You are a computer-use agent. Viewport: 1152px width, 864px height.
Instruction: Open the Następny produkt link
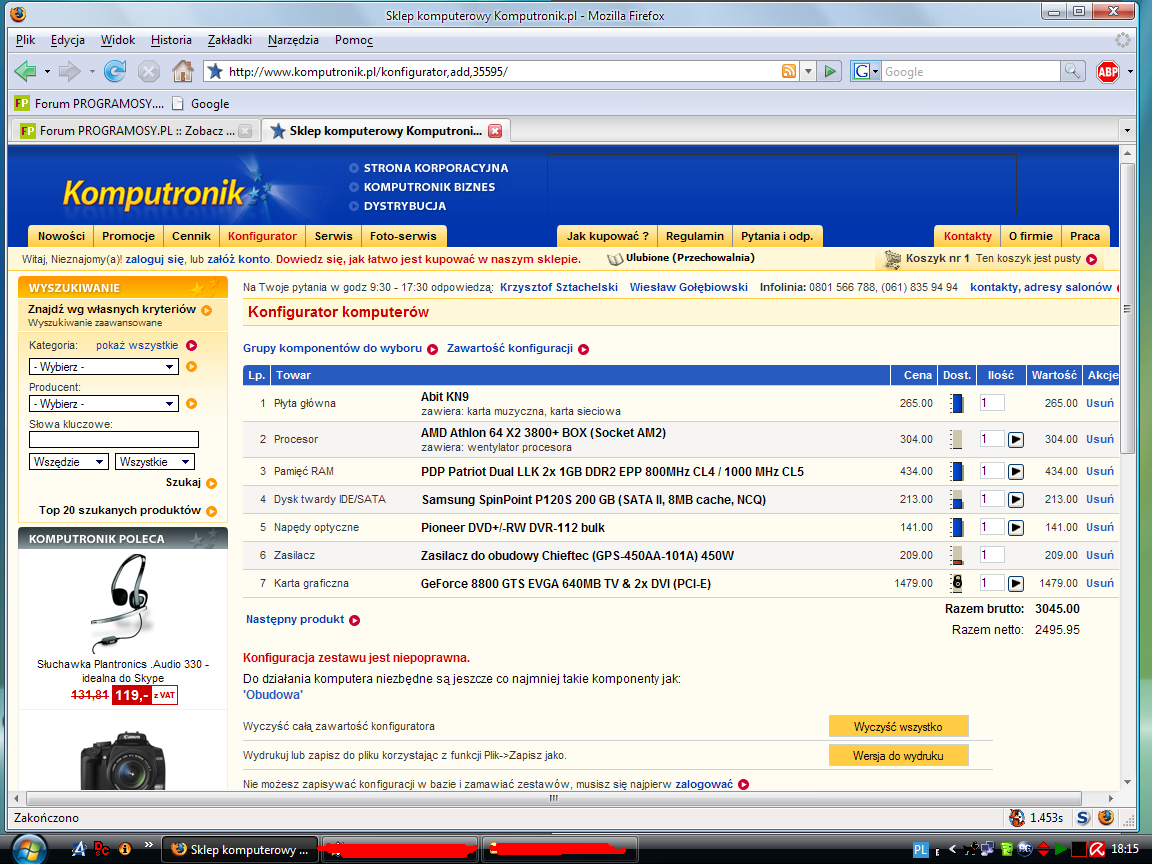click(x=295, y=619)
